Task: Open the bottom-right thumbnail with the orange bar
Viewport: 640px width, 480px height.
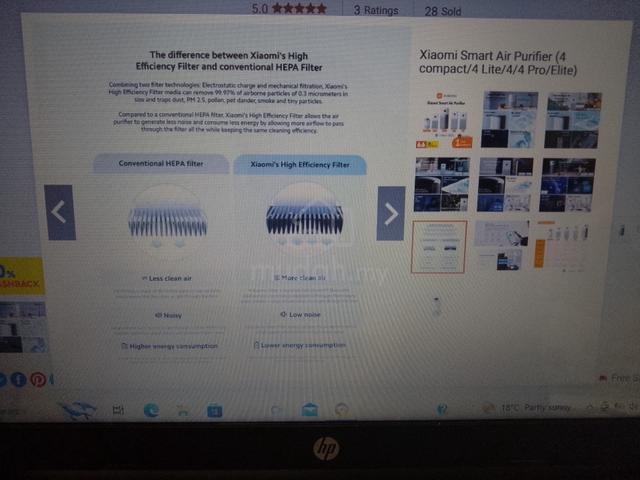Action: (x=562, y=246)
